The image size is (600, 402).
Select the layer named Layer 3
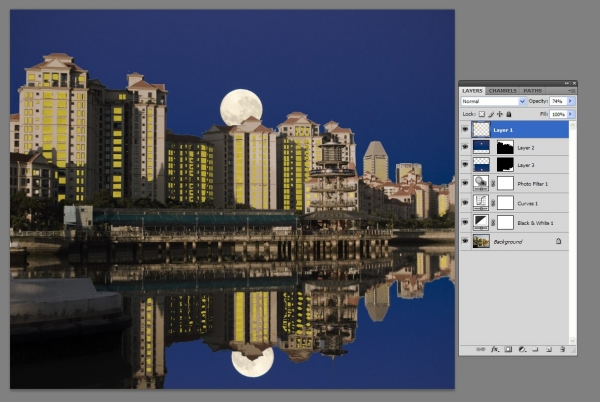pyautogui.click(x=525, y=165)
